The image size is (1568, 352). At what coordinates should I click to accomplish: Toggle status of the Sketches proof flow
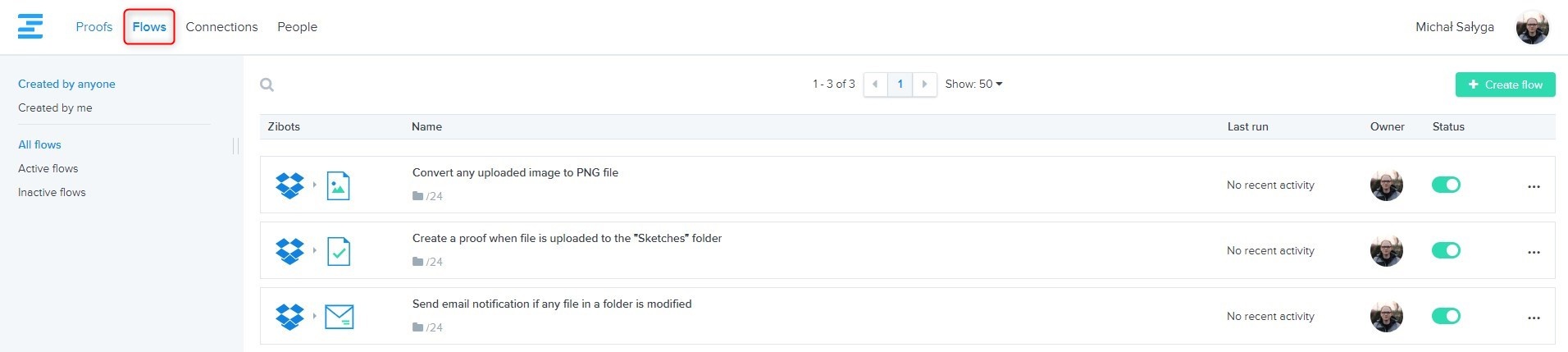1446,250
